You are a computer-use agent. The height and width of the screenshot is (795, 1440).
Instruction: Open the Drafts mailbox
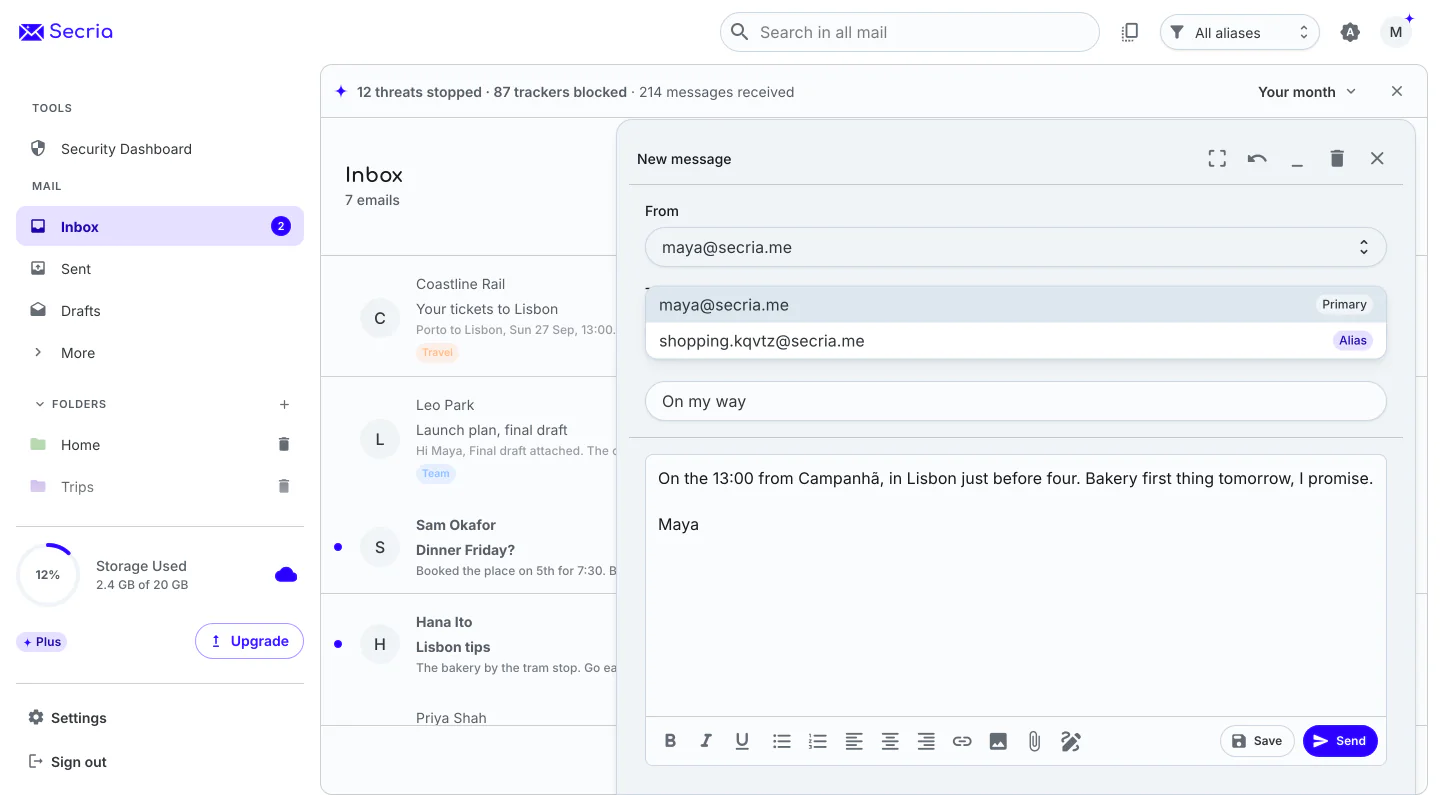pyautogui.click(x=160, y=311)
